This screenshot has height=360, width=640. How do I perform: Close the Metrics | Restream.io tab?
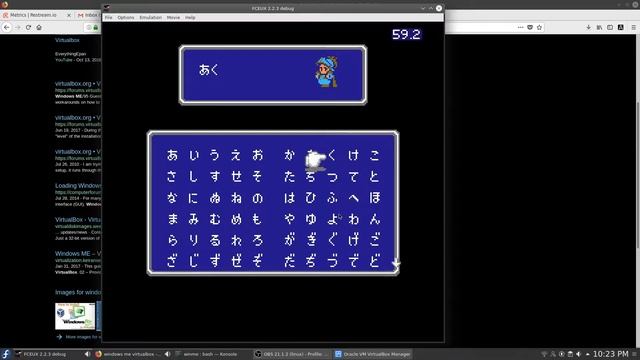69,15
